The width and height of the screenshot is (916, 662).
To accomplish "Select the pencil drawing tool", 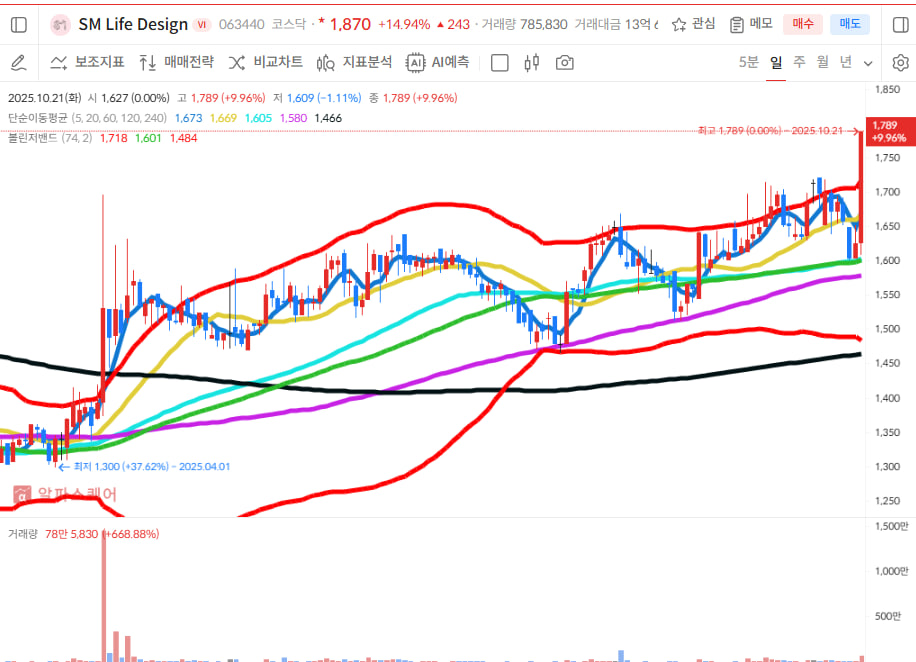I will pyautogui.click(x=18, y=63).
